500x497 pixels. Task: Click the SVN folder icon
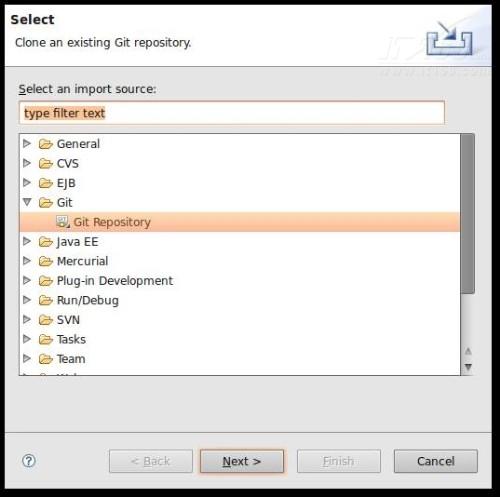click(46, 320)
